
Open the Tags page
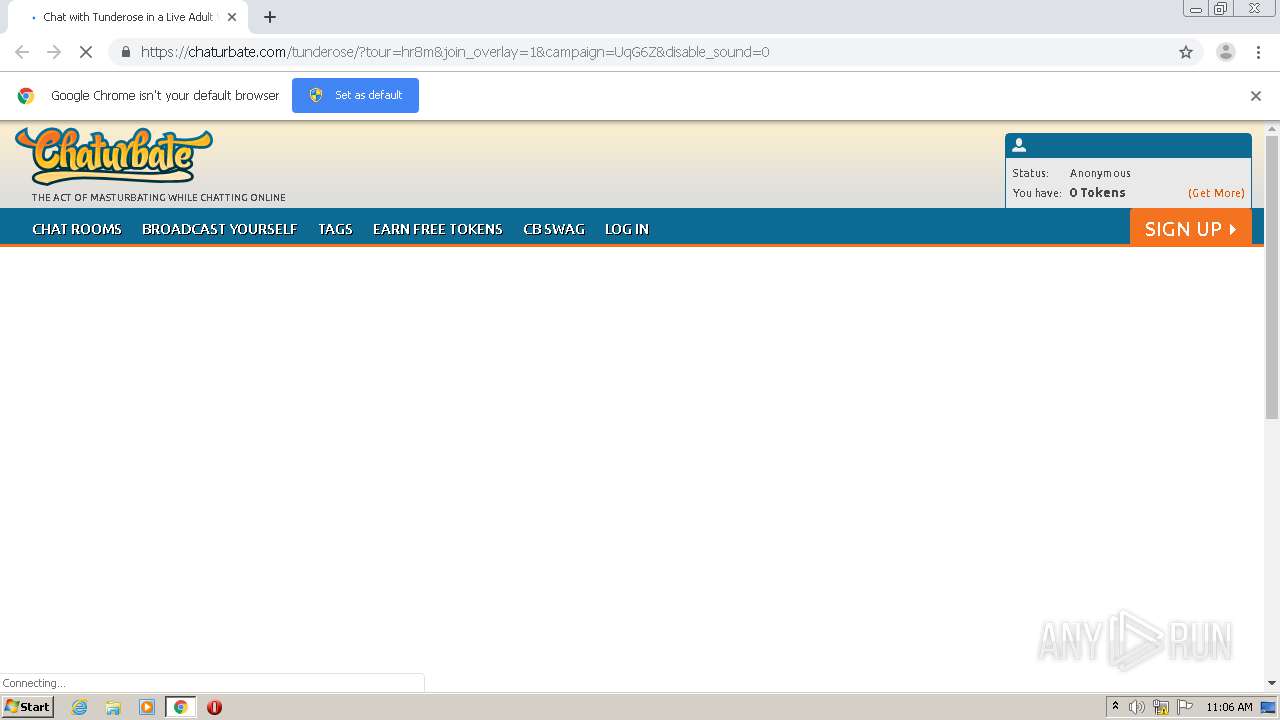click(x=335, y=229)
